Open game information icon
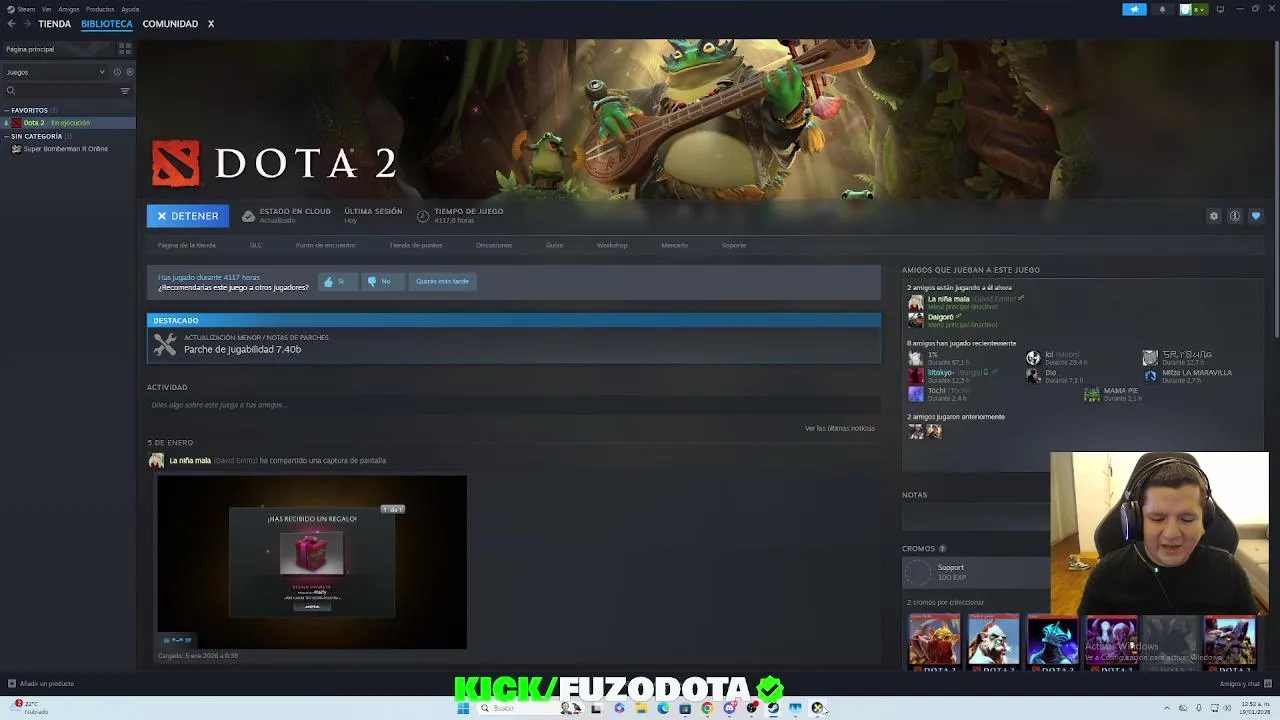Image resolution: width=1280 pixels, height=720 pixels. coord(1235,216)
